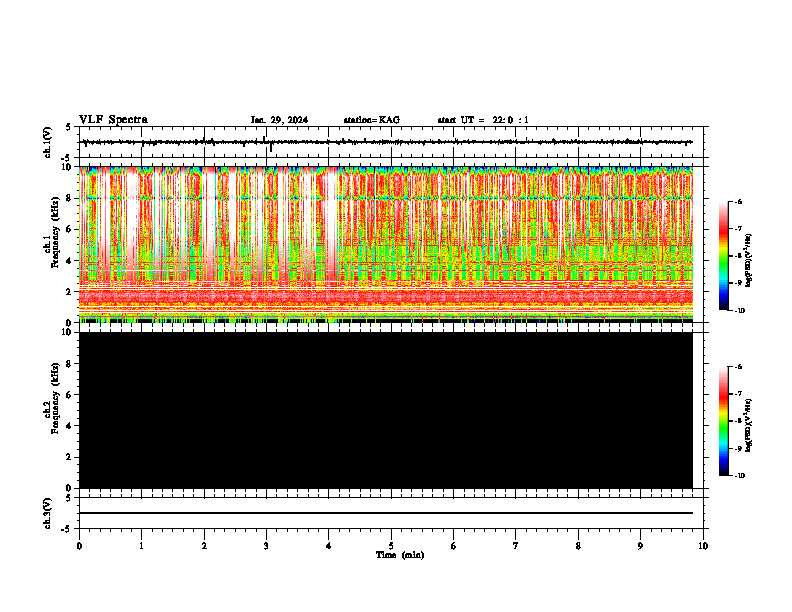Image resolution: width=792 pixels, height=612 pixels.
Task: Click the flat ch.3 voltage trace line
Action: tap(386, 513)
